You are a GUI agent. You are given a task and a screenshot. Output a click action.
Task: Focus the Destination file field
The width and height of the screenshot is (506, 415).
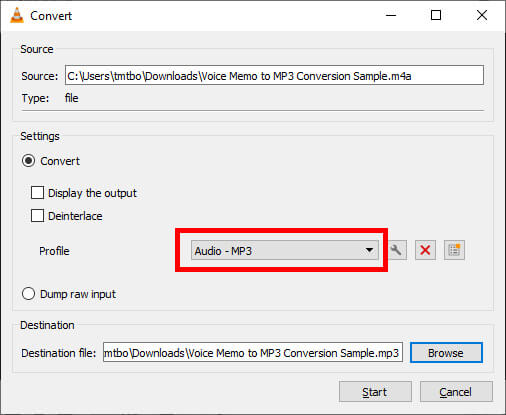pyautogui.click(x=253, y=353)
